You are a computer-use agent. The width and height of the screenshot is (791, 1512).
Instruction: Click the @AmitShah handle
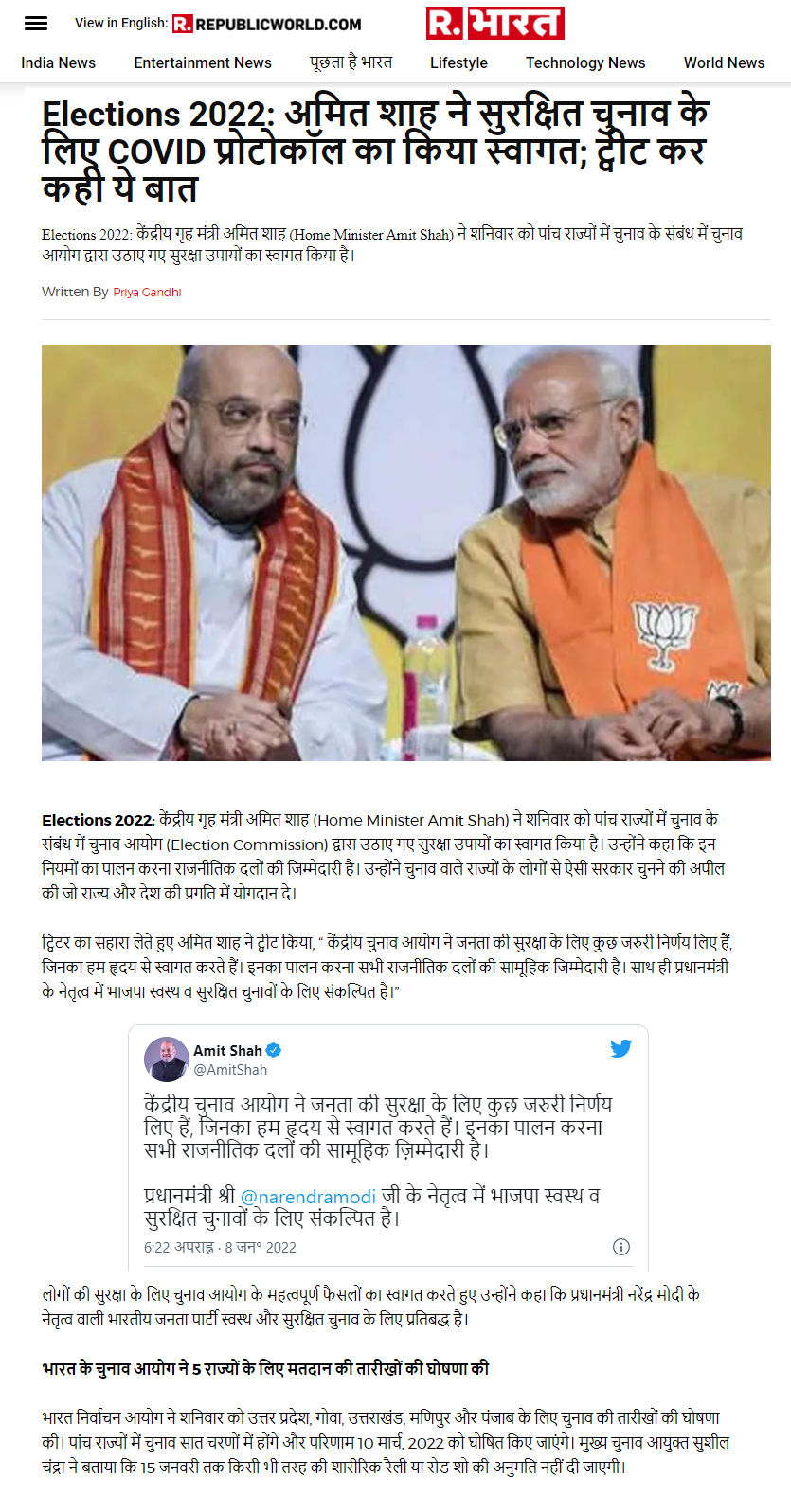tap(230, 1069)
